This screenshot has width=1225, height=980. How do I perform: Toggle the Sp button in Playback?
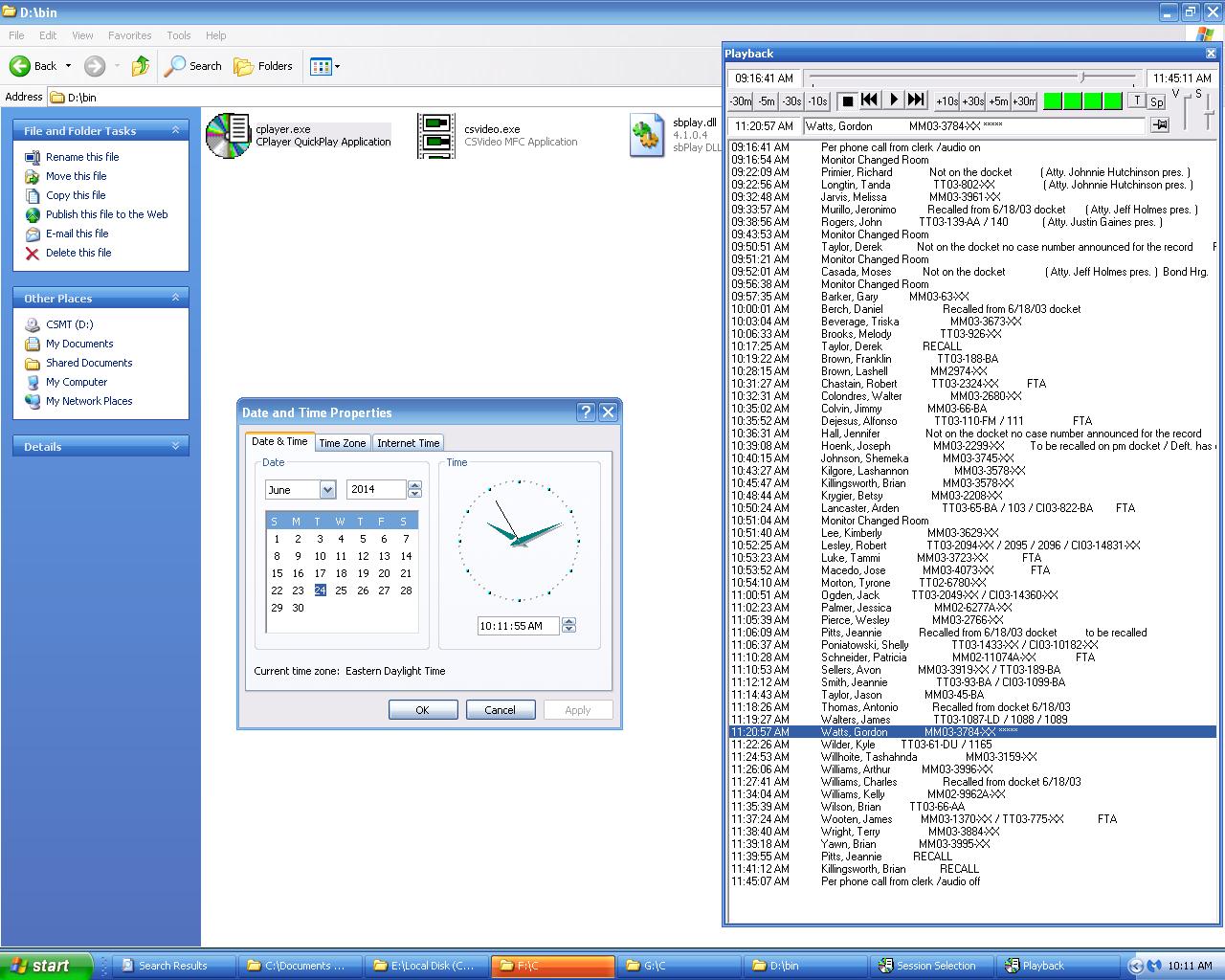[x=1156, y=101]
